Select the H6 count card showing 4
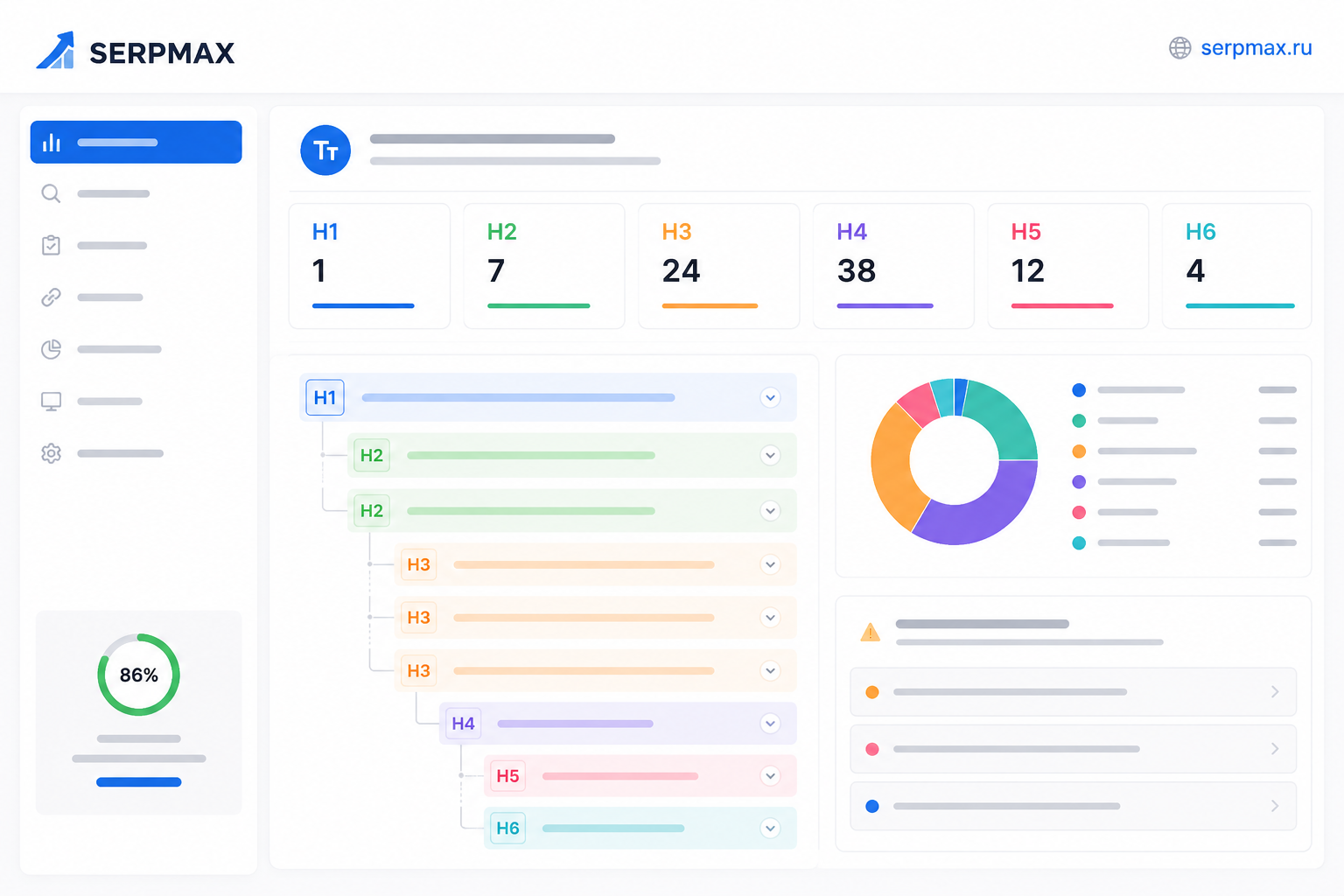Viewport: 1344px width, 896px height. [1237, 266]
